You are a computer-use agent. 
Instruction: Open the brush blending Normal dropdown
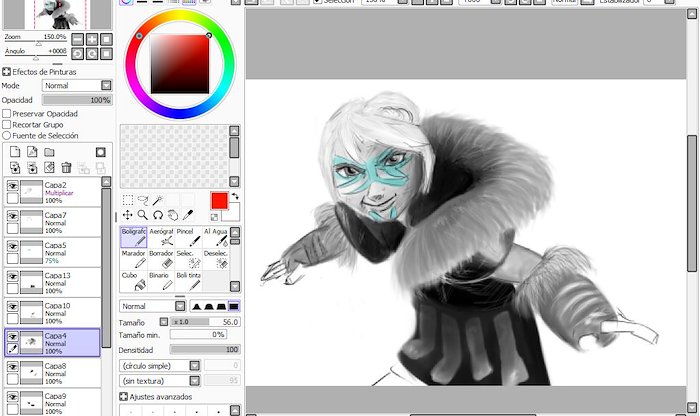click(x=152, y=306)
